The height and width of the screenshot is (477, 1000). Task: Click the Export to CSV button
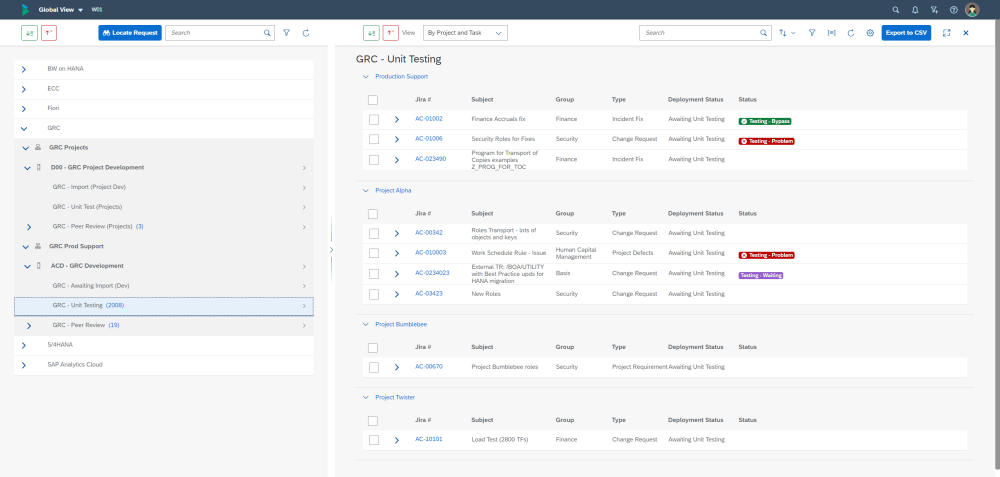(906, 33)
